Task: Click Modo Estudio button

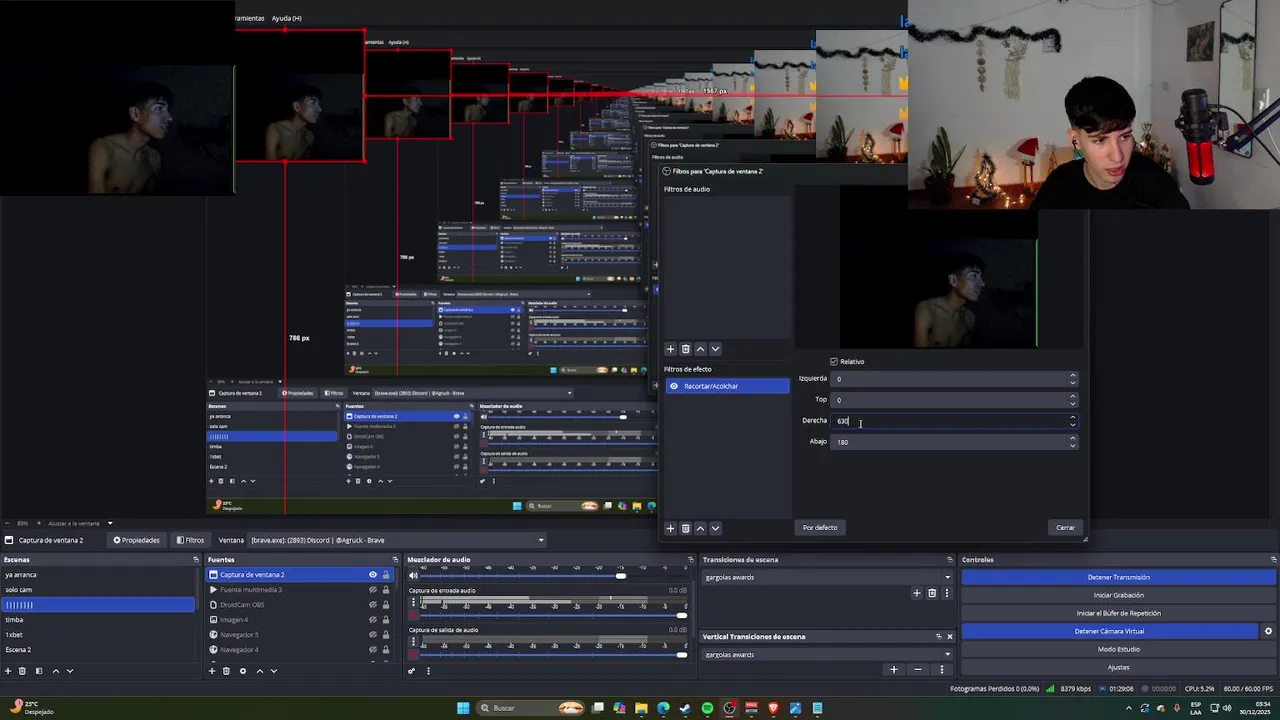Action: [x=1118, y=649]
